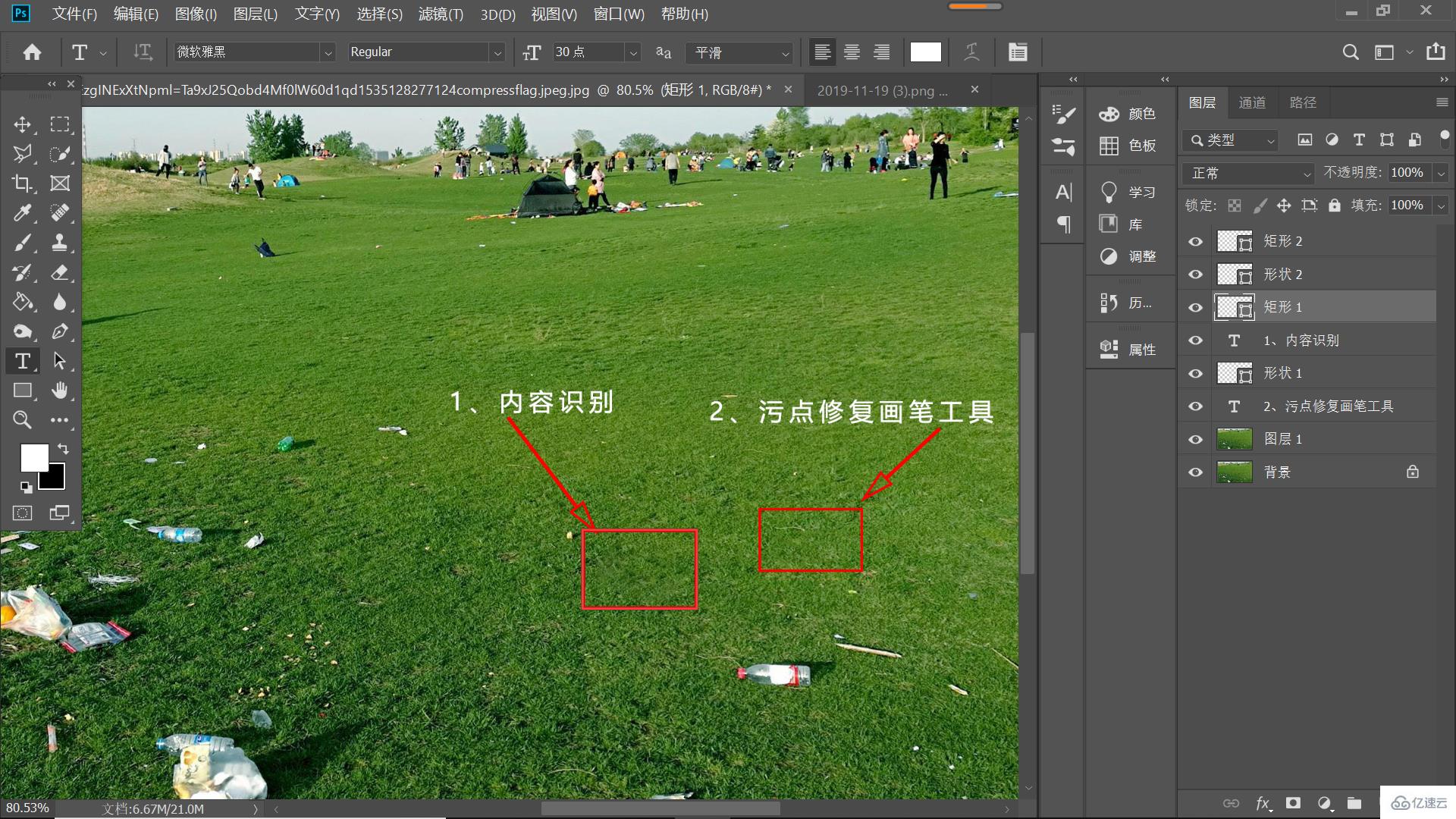
Task: Toggle Quick Mask mode
Action: [x=23, y=513]
